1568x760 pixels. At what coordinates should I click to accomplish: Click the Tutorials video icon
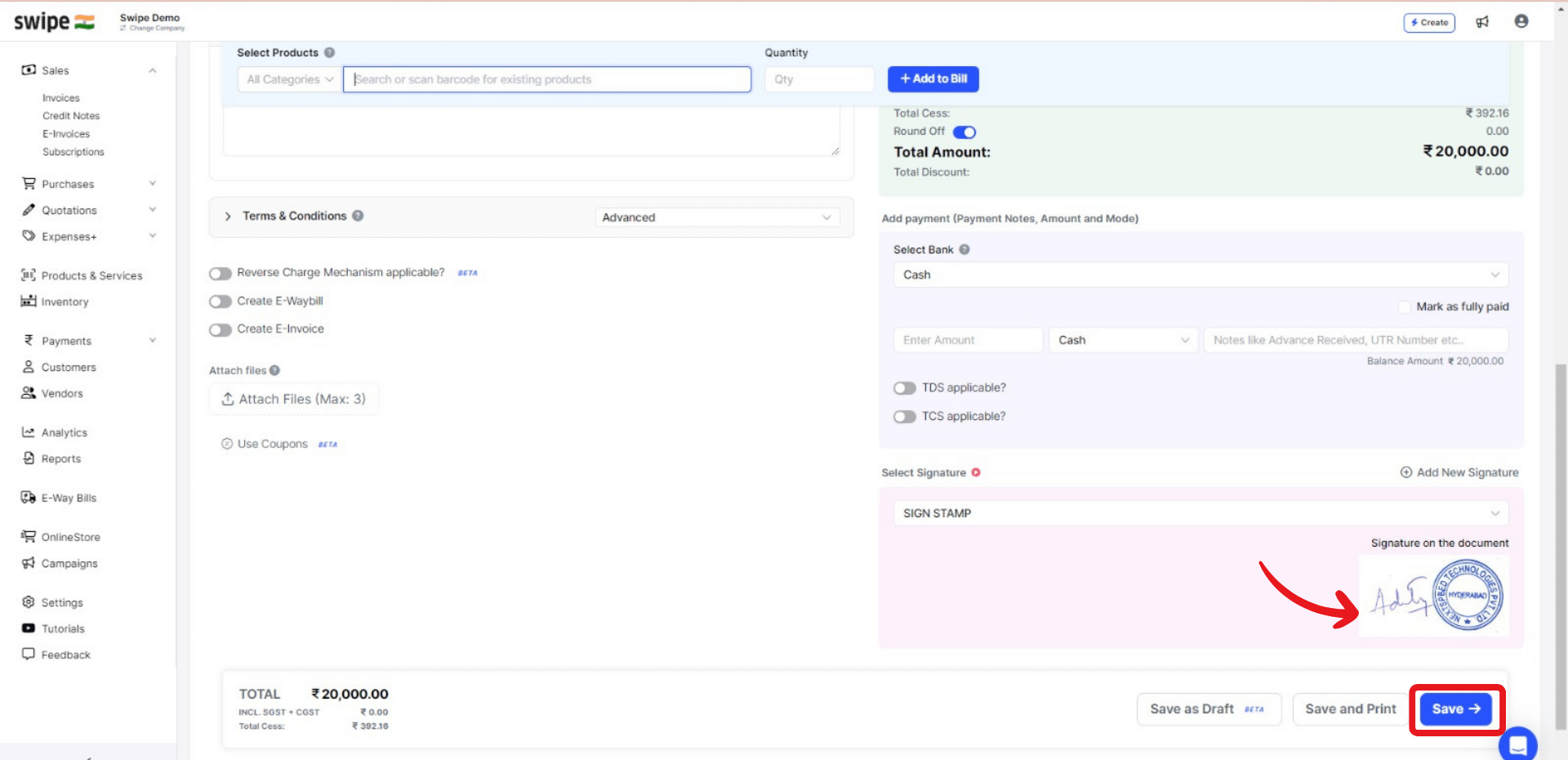click(29, 628)
